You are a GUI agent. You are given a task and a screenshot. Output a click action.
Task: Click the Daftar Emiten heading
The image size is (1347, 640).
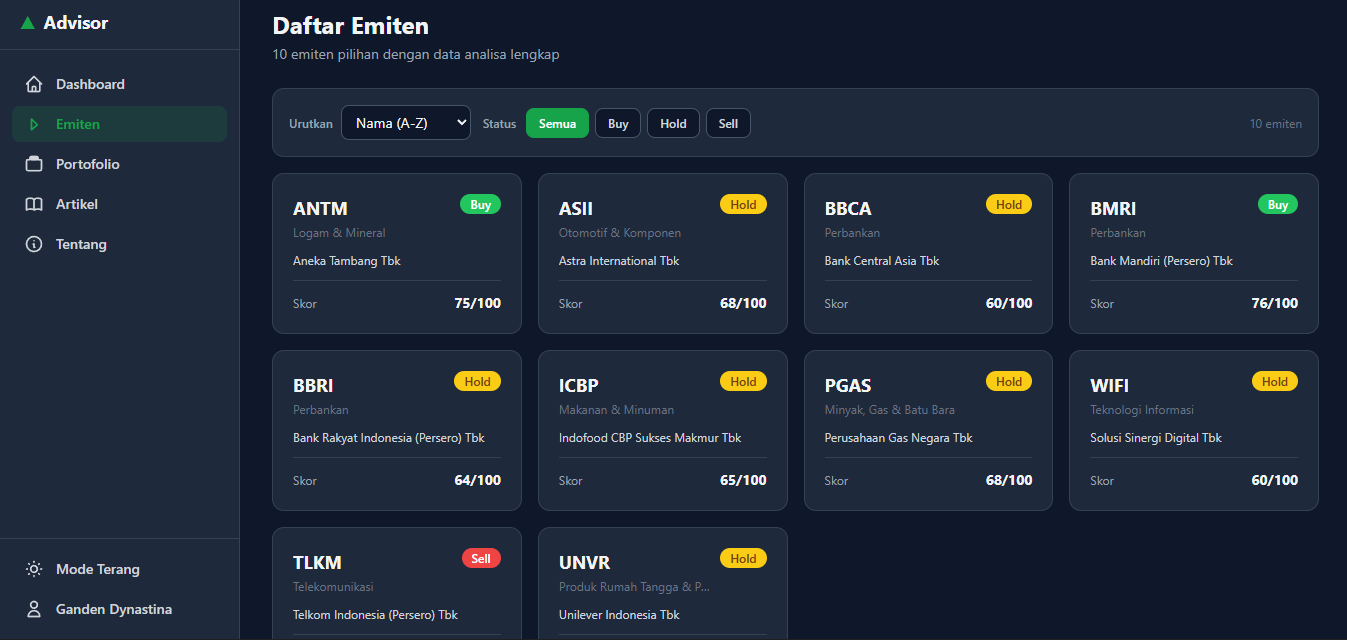pos(350,26)
